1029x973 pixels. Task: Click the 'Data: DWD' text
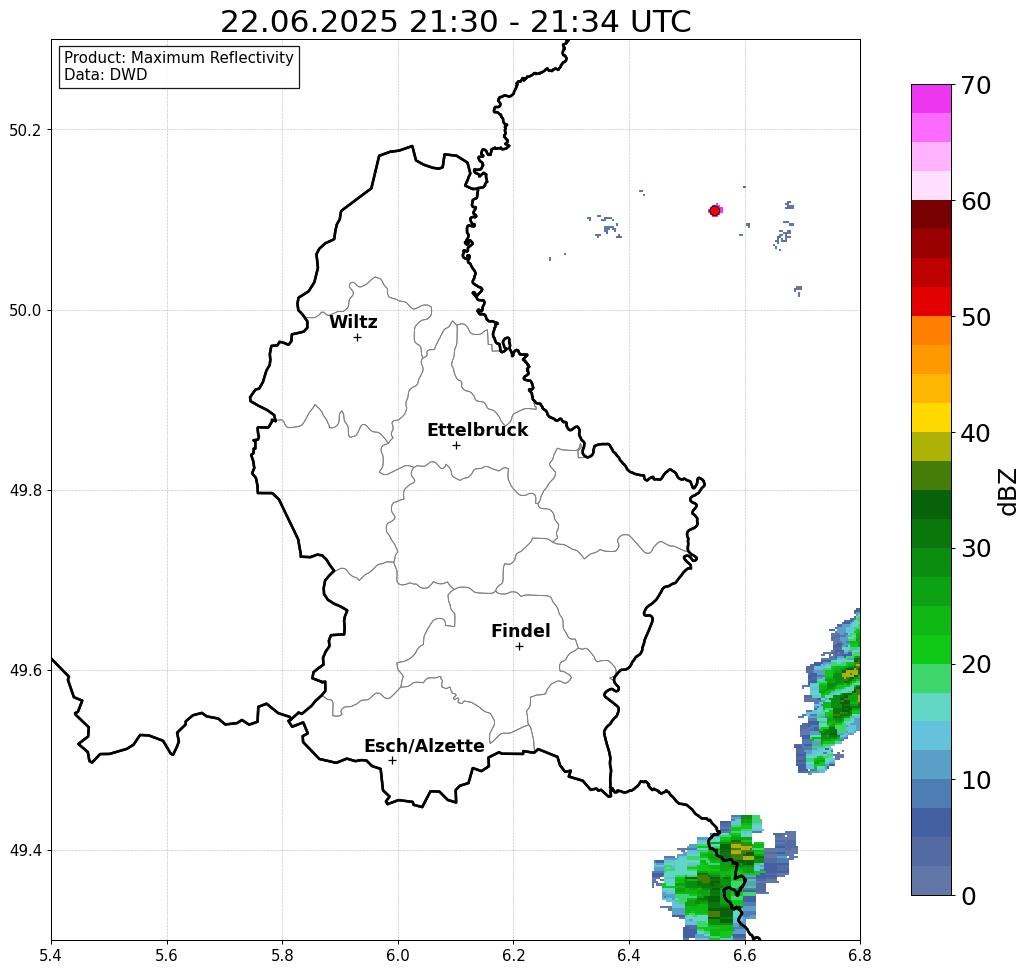pyautogui.click(x=106, y=75)
